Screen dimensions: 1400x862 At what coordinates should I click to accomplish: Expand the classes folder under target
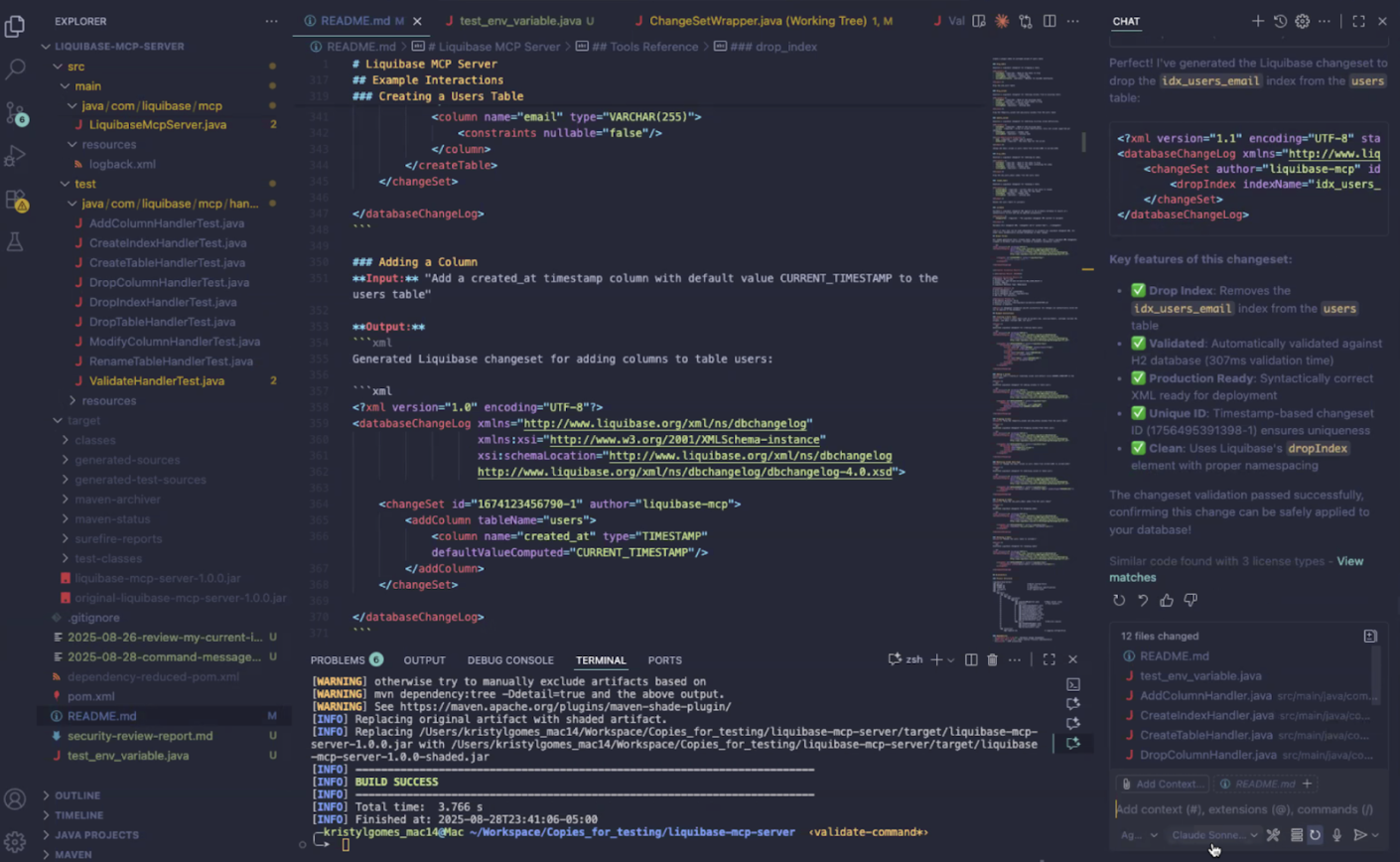[x=94, y=440]
